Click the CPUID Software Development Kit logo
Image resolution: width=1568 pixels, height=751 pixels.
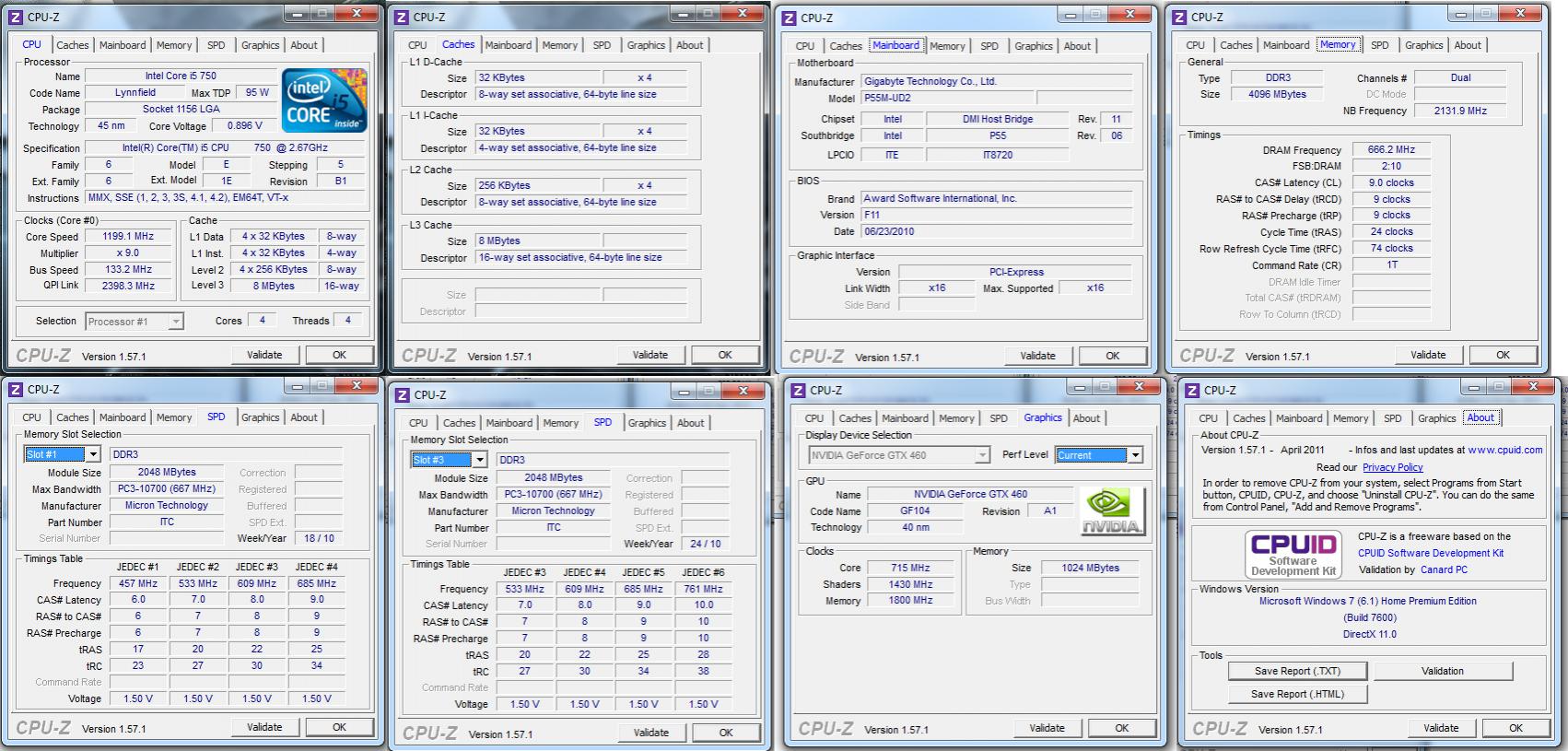(x=1293, y=553)
